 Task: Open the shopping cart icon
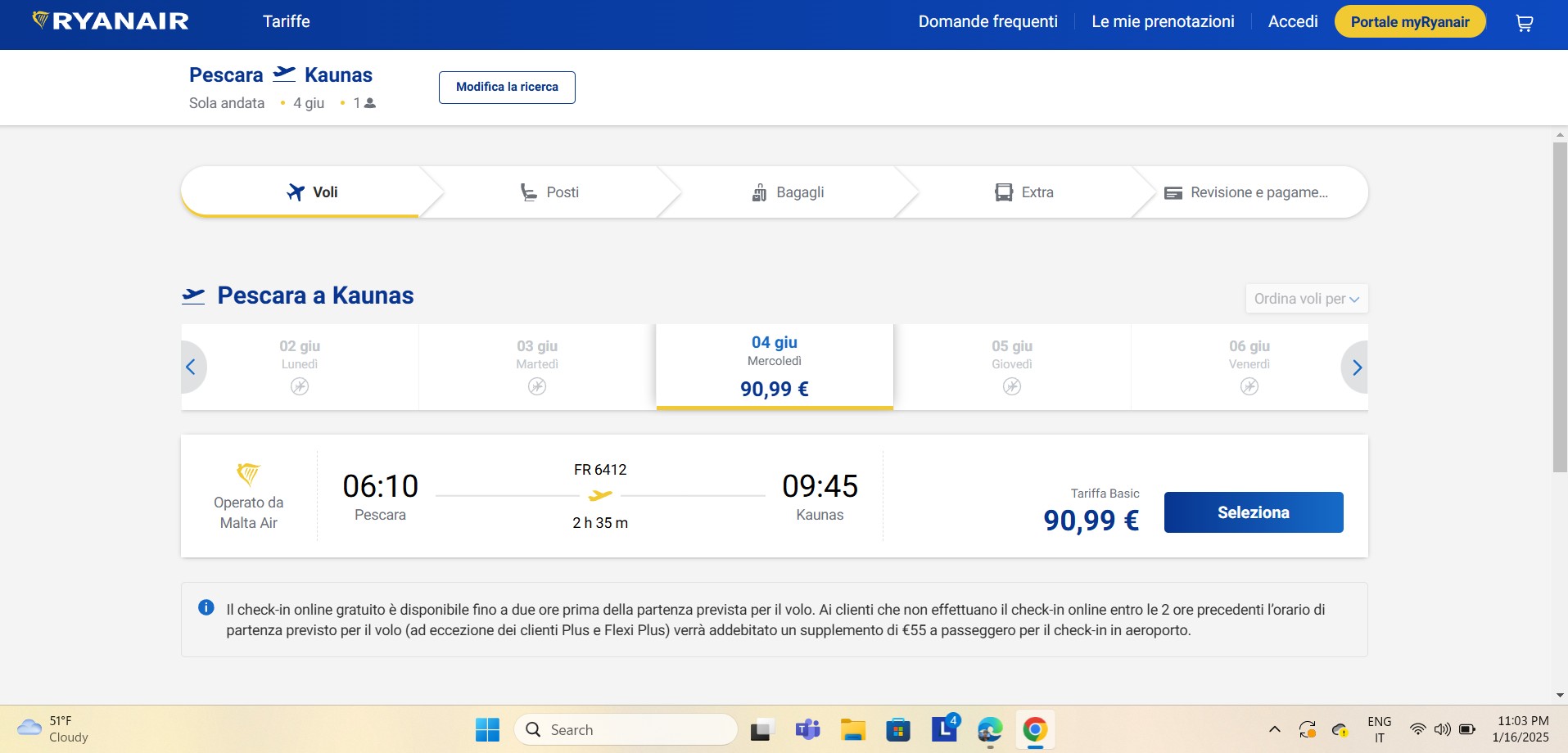pos(1524,23)
